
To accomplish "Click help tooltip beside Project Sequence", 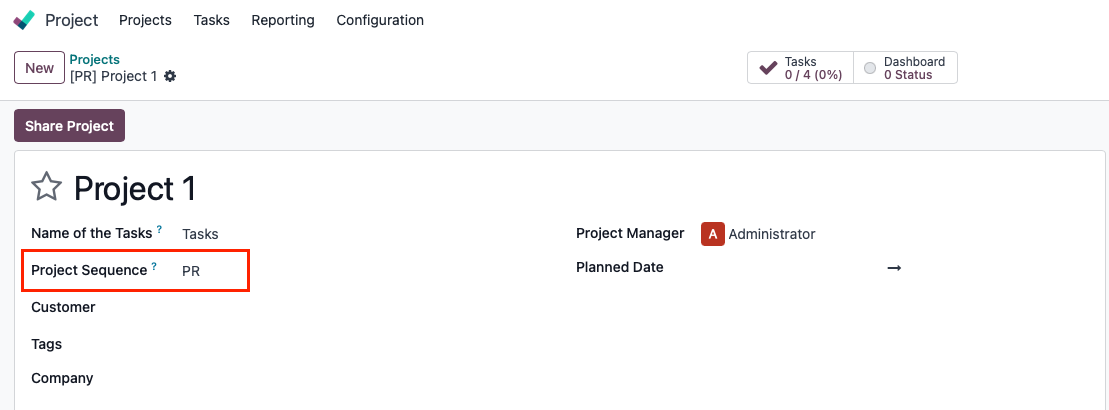I will click(154, 267).
